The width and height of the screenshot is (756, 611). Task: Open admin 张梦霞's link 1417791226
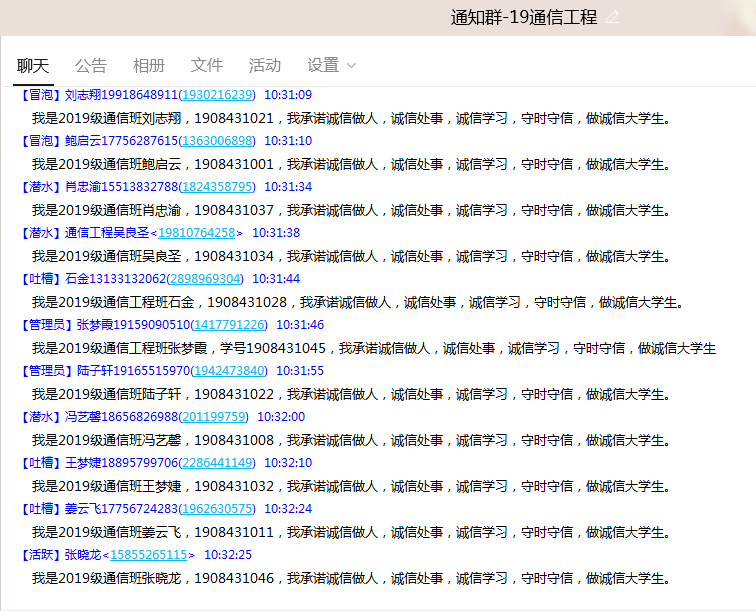[229, 325]
